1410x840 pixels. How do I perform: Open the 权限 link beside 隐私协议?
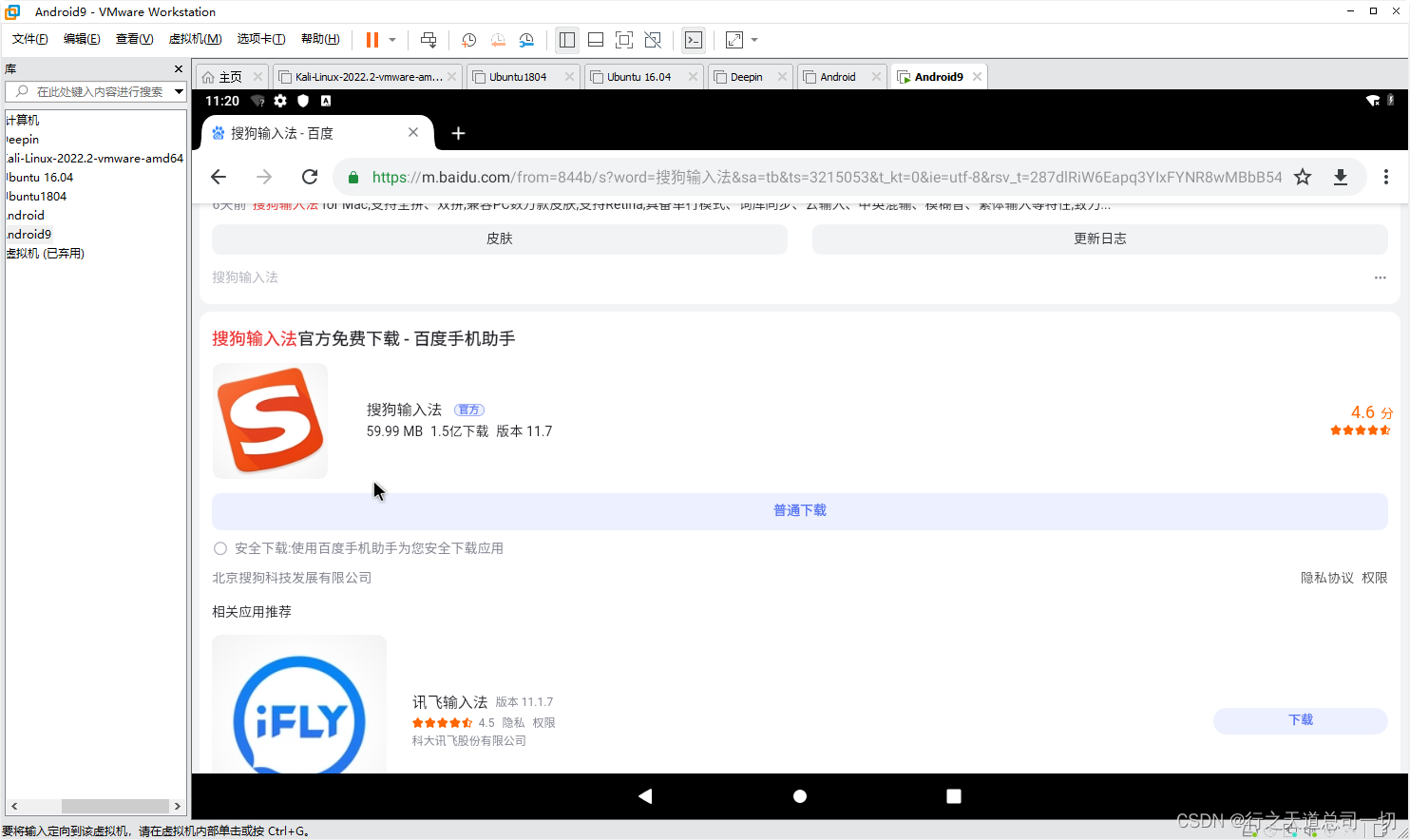[1375, 578]
